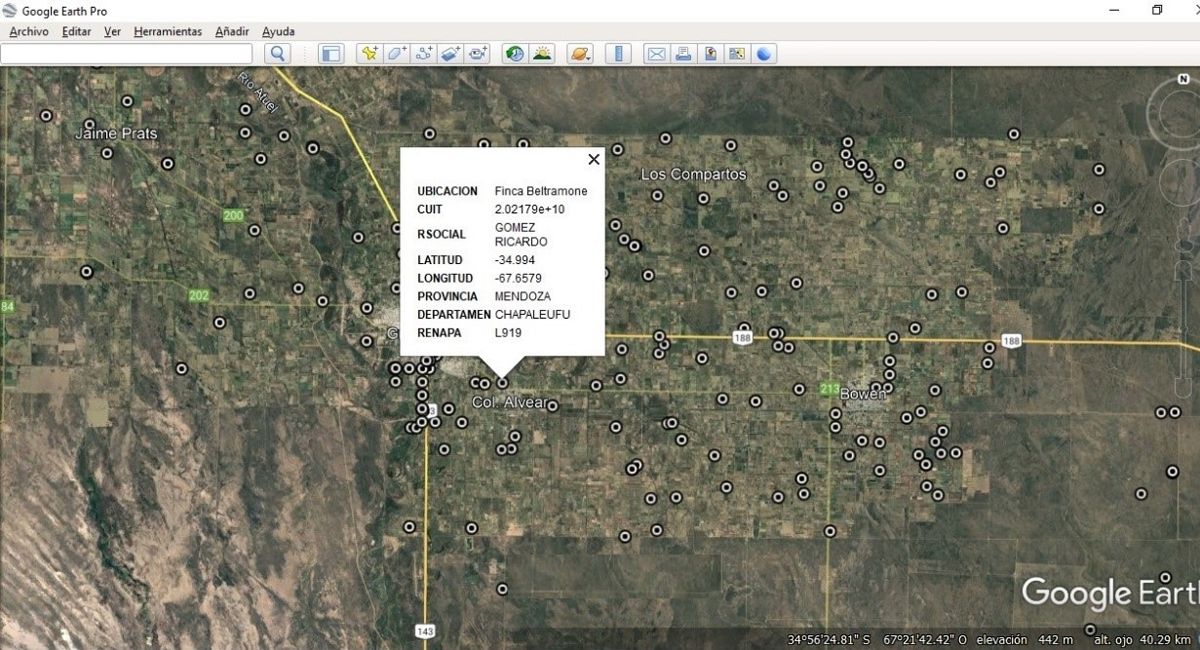
Task: Add a polygon to the map
Action: pos(397,54)
